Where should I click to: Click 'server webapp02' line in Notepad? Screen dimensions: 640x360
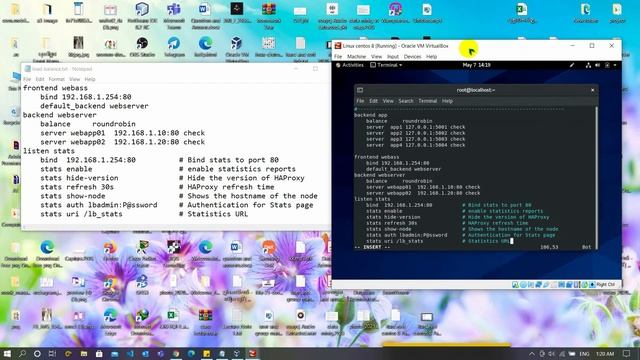coord(122,142)
